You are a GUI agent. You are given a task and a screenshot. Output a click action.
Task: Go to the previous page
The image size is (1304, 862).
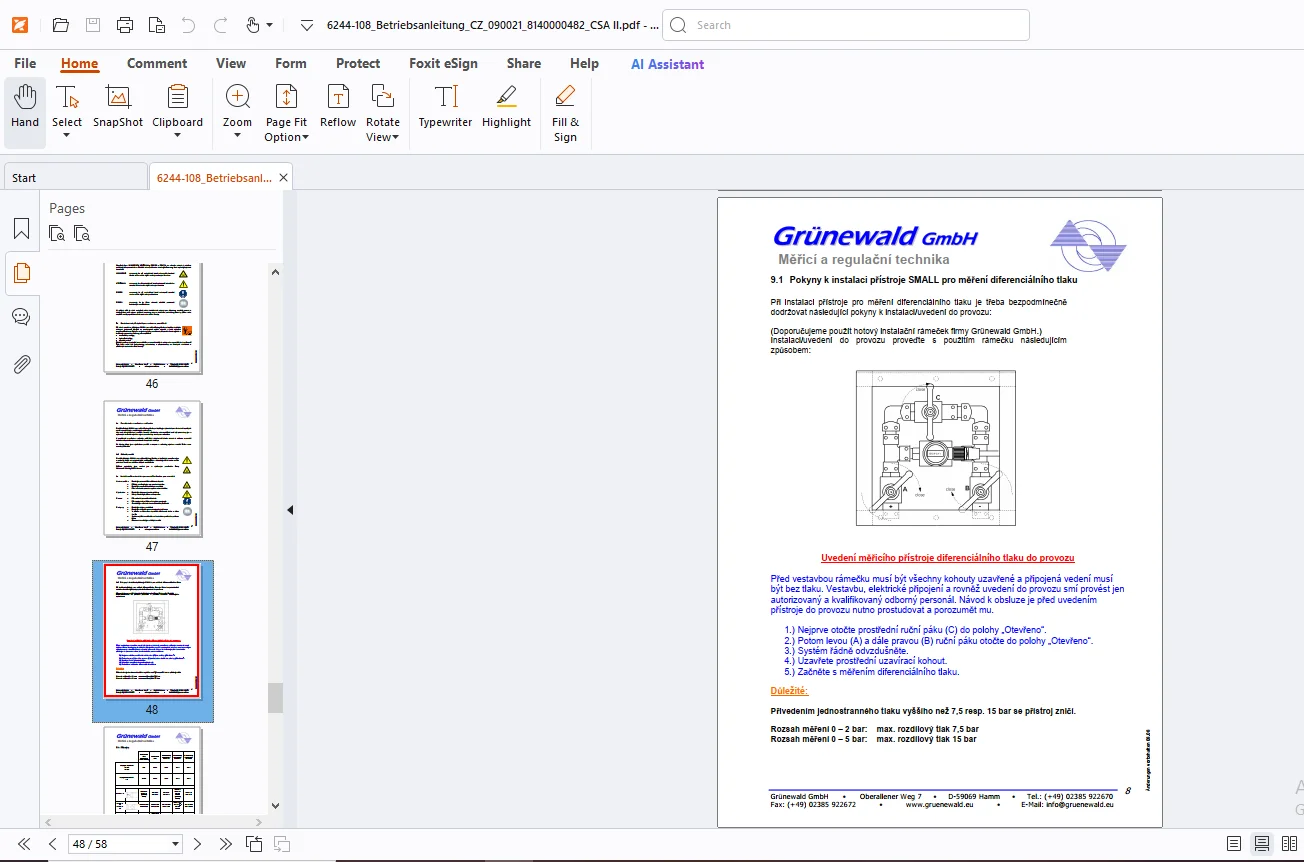pyautogui.click(x=53, y=844)
